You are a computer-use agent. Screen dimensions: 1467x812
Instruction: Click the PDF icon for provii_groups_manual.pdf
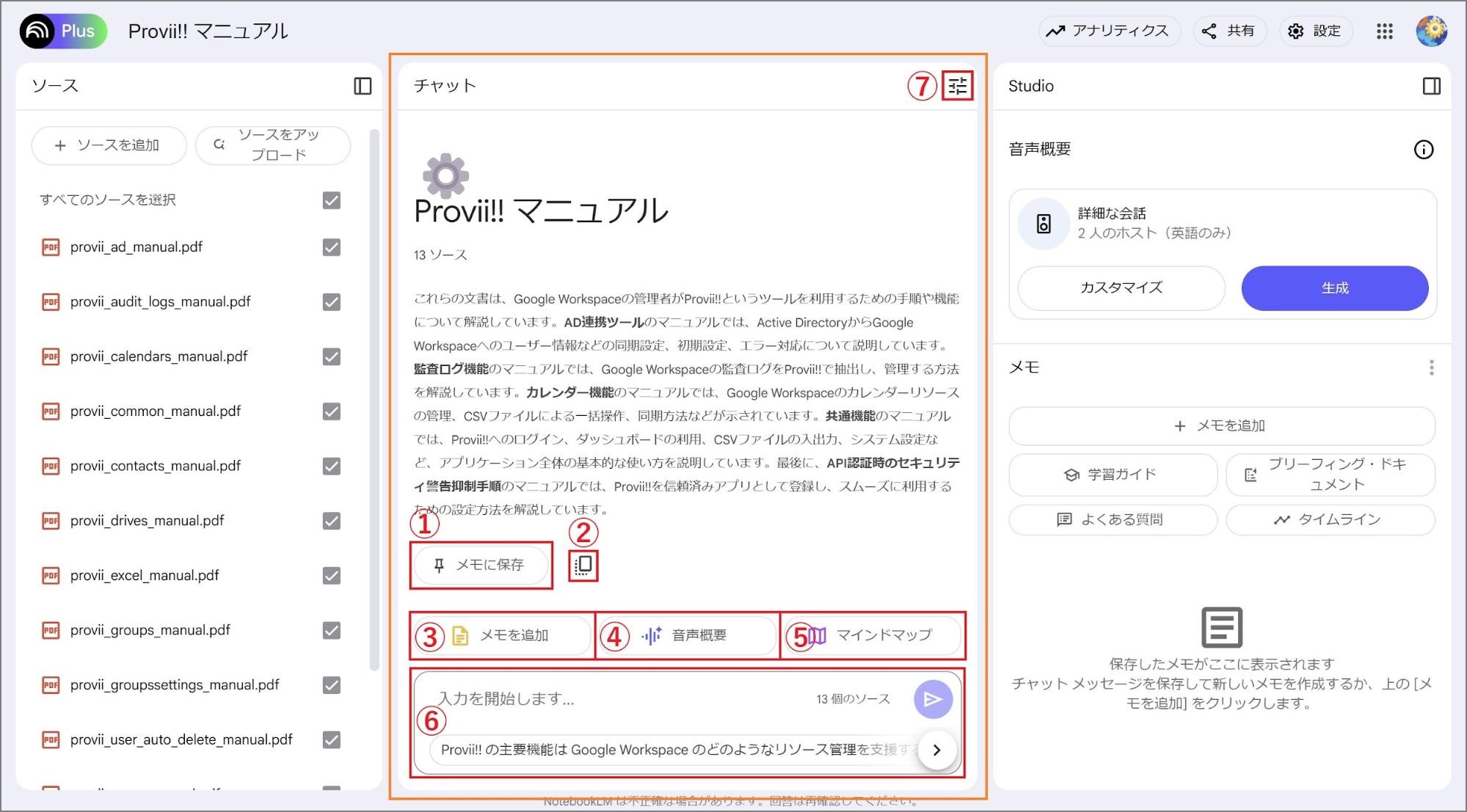[x=51, y=630]
